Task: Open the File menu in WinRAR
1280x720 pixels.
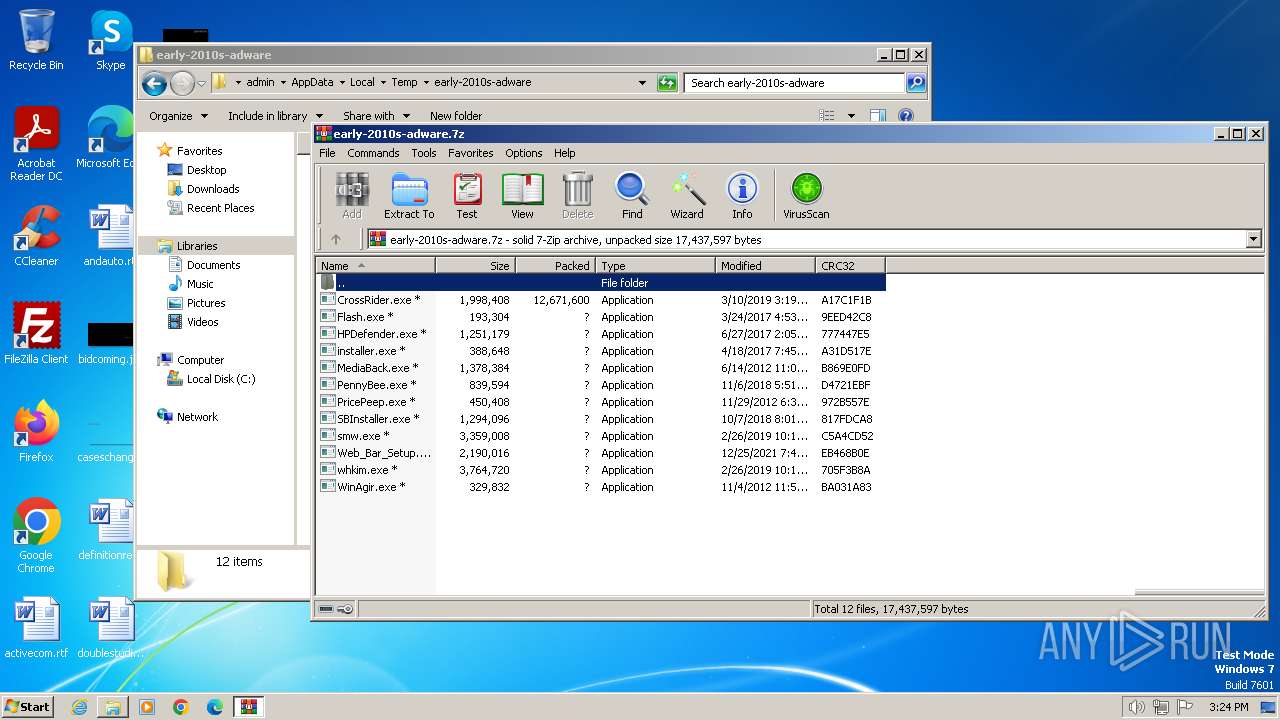Action: (327, 153)
